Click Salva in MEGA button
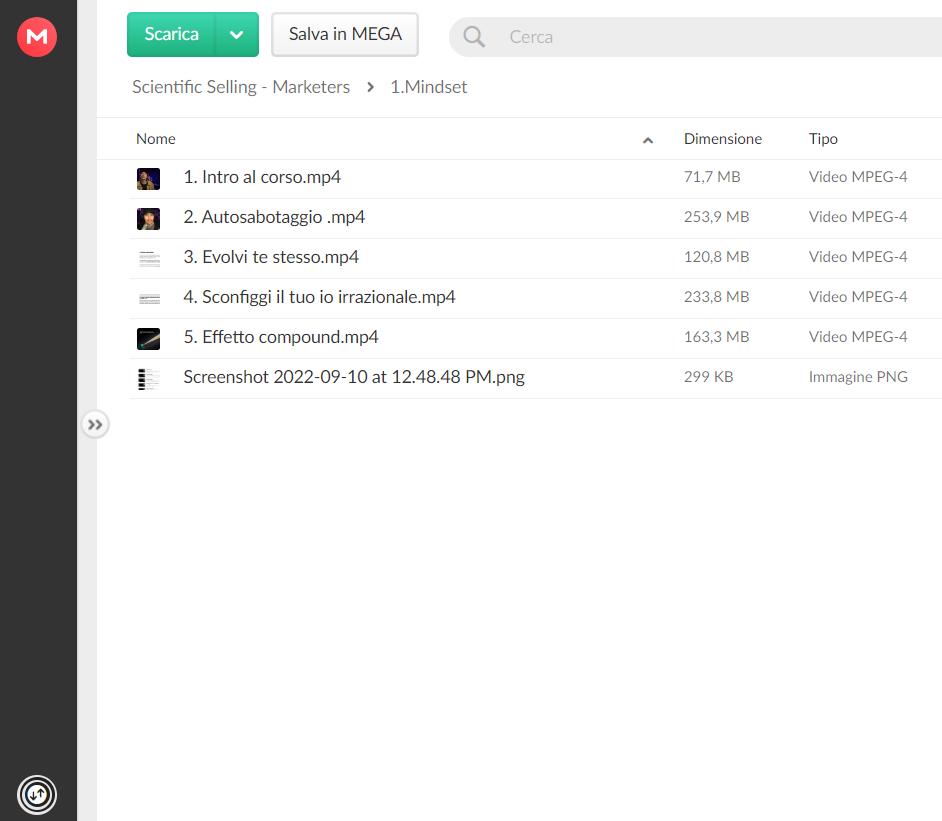Screen dimensions: 942x821 pyautogui.click(x=345, y=34)
